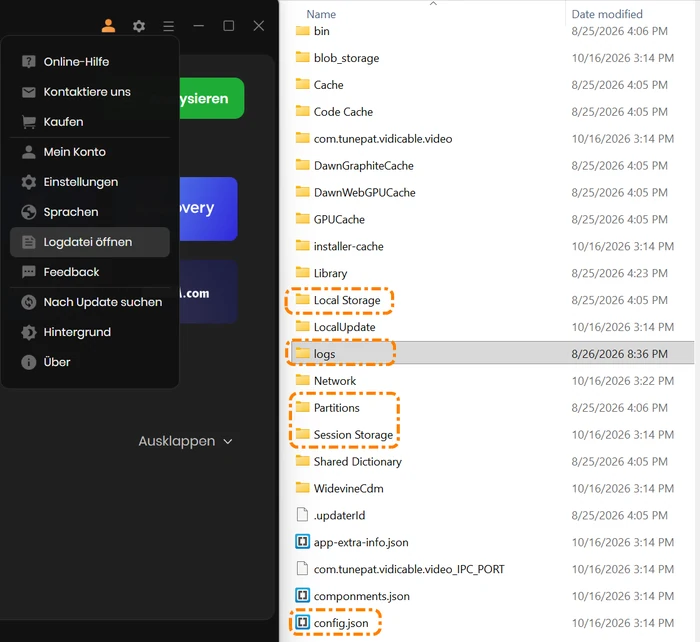Screen dimensions: 700x642
Task: Click the Network folder icon
Action: pos(302,380)
